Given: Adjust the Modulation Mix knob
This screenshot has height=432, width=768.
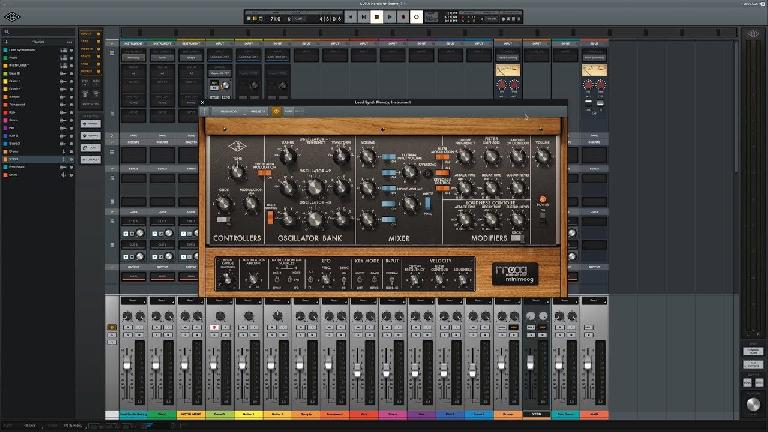Looking at the screenshot, I should point(251,202).
